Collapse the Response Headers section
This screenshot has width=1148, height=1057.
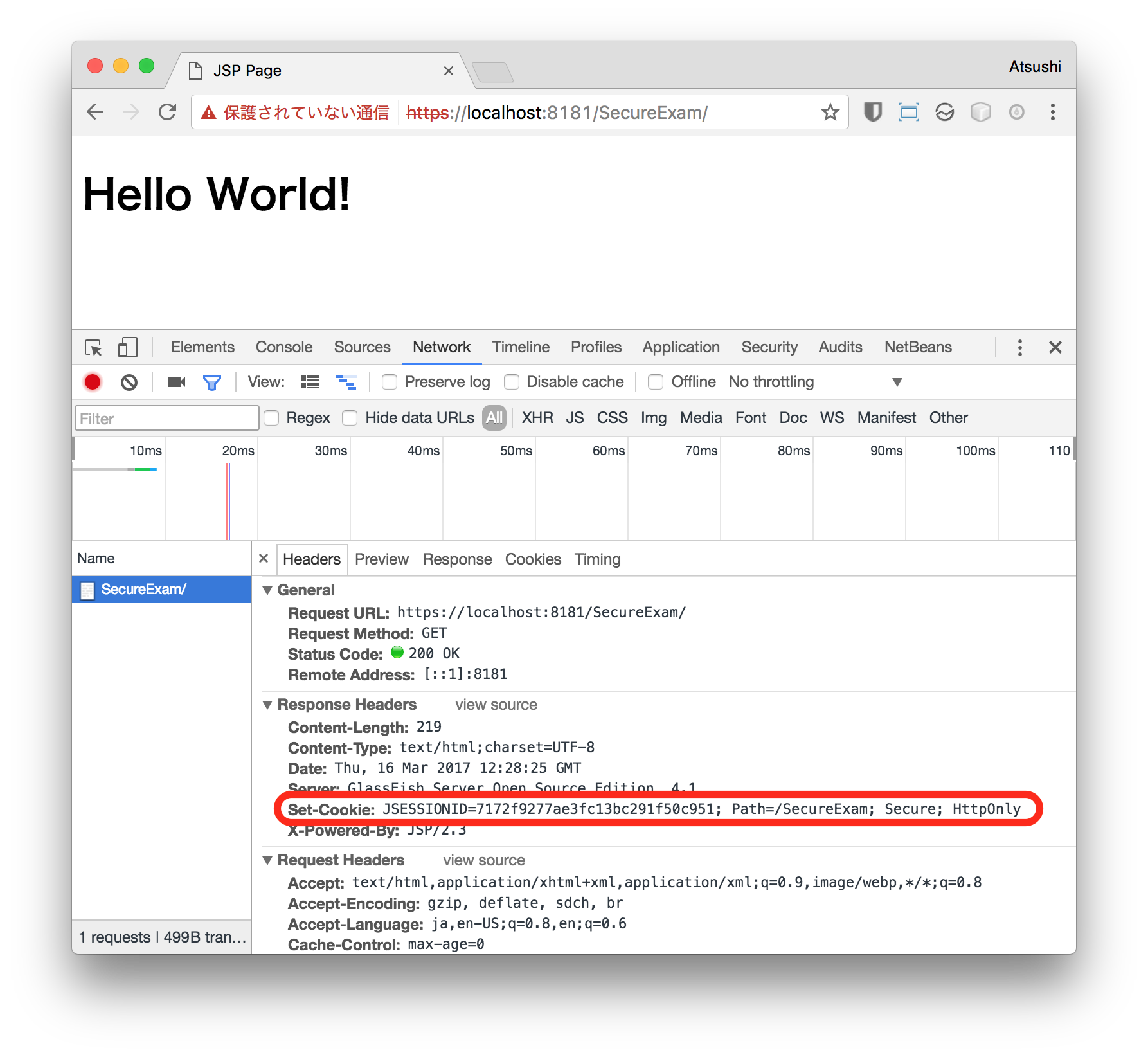(268, 705)
